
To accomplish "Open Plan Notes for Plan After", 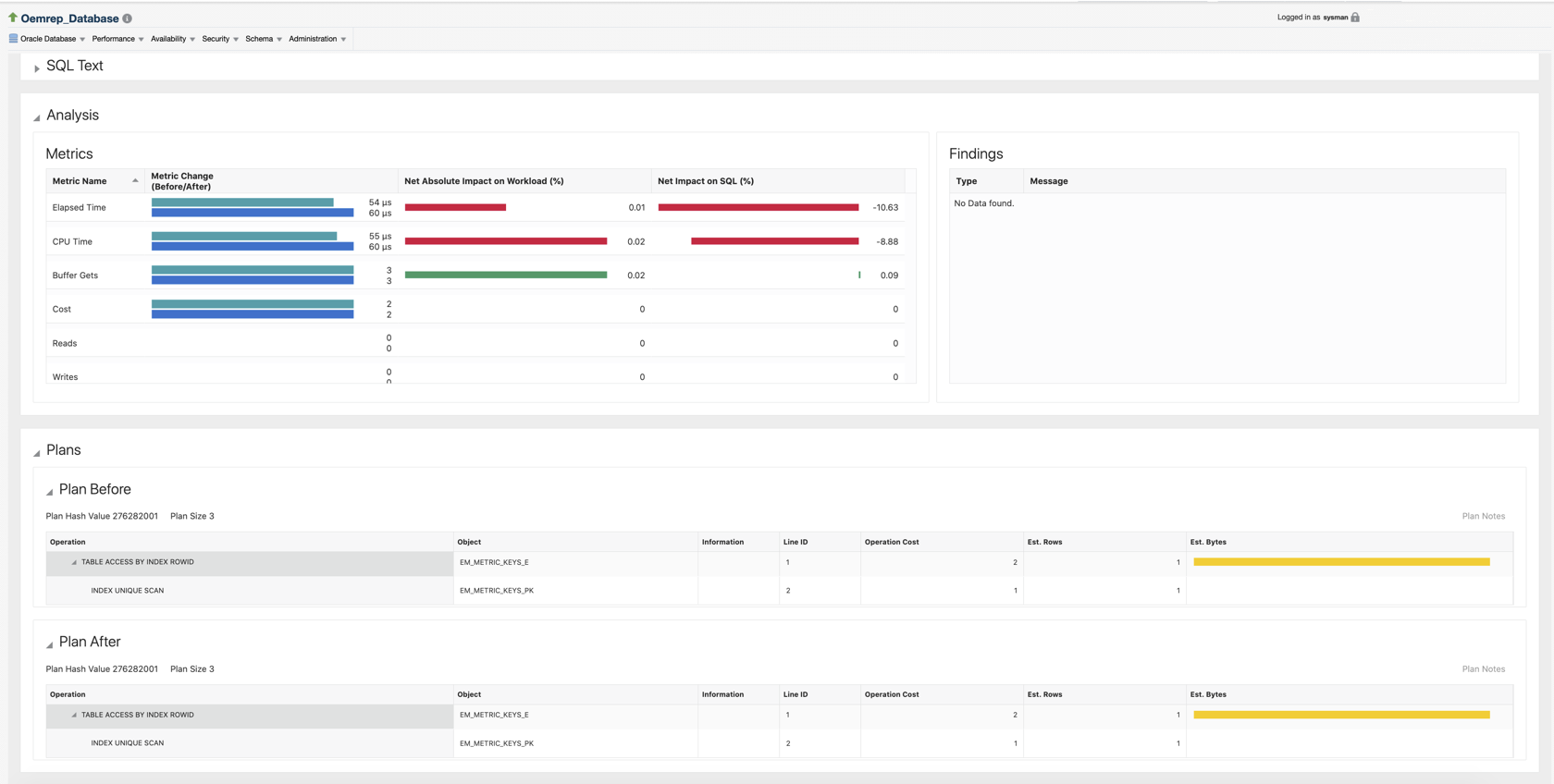I will [x=1483, y=668].
